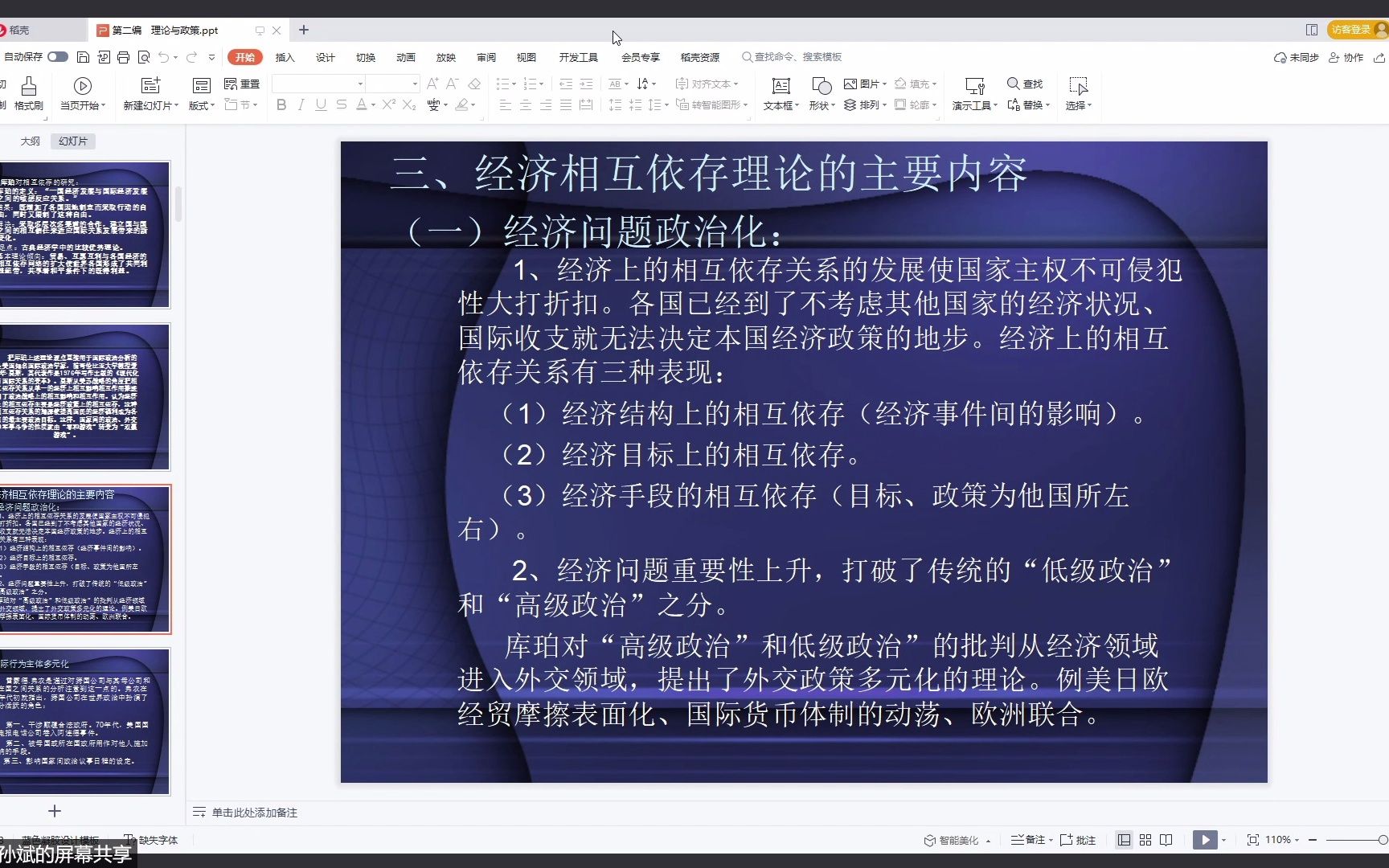Select the Format Painter (格式刷) tool
1389x868 pixels.
[29, 93]
